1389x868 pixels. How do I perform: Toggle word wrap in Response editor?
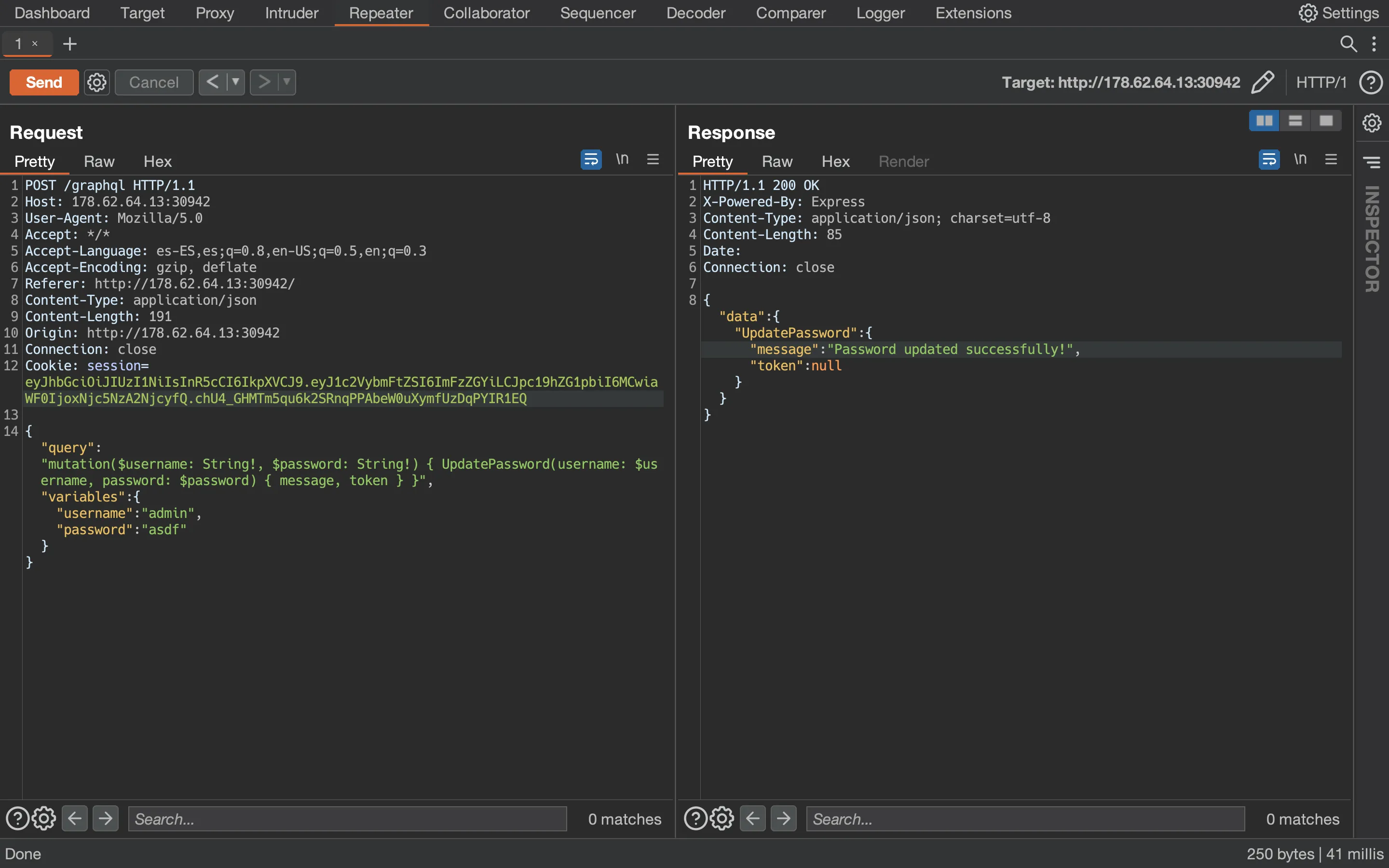coord(1269,159)
